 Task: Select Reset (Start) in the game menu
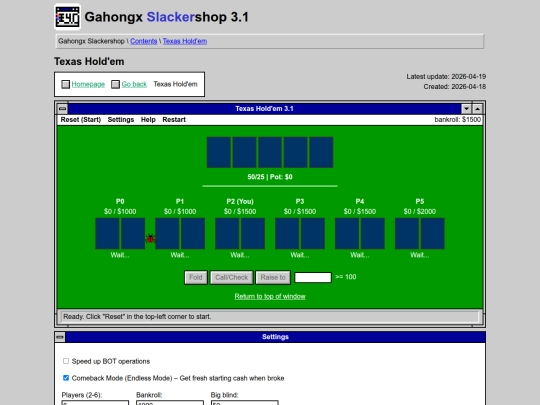click(81, 120)
